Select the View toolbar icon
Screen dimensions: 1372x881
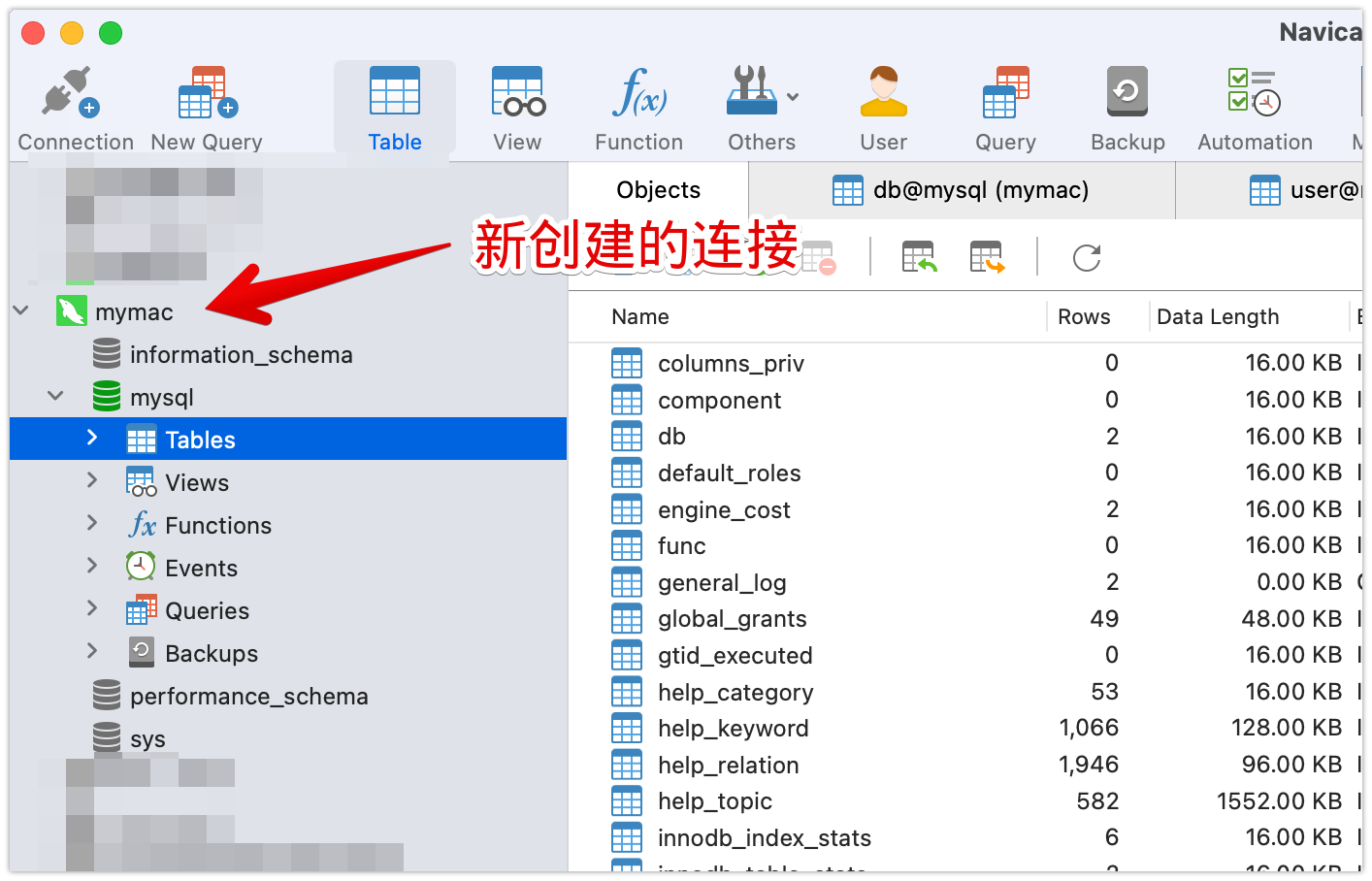[x=517, y=94]
